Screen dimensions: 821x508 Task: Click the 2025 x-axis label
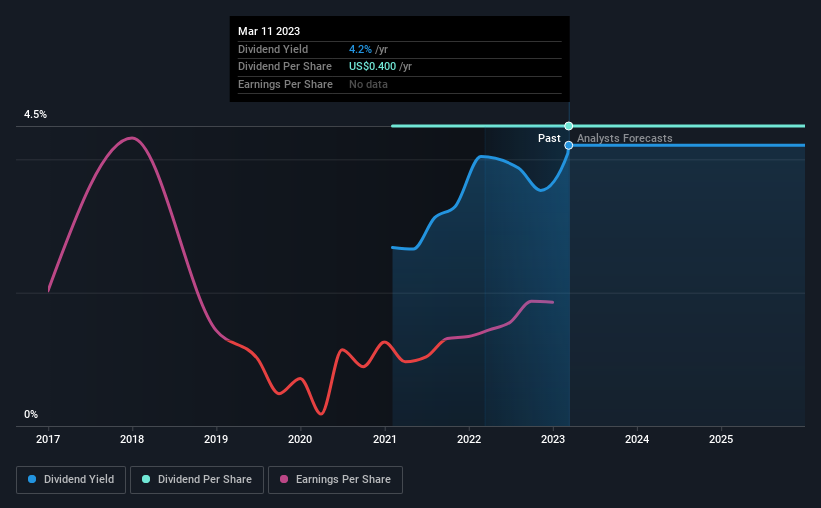(x=721, y=439)
